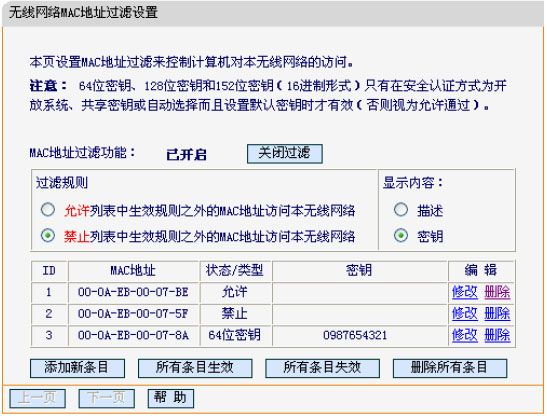
Task: Click the key value 0987654321
Action: [355, 335]
